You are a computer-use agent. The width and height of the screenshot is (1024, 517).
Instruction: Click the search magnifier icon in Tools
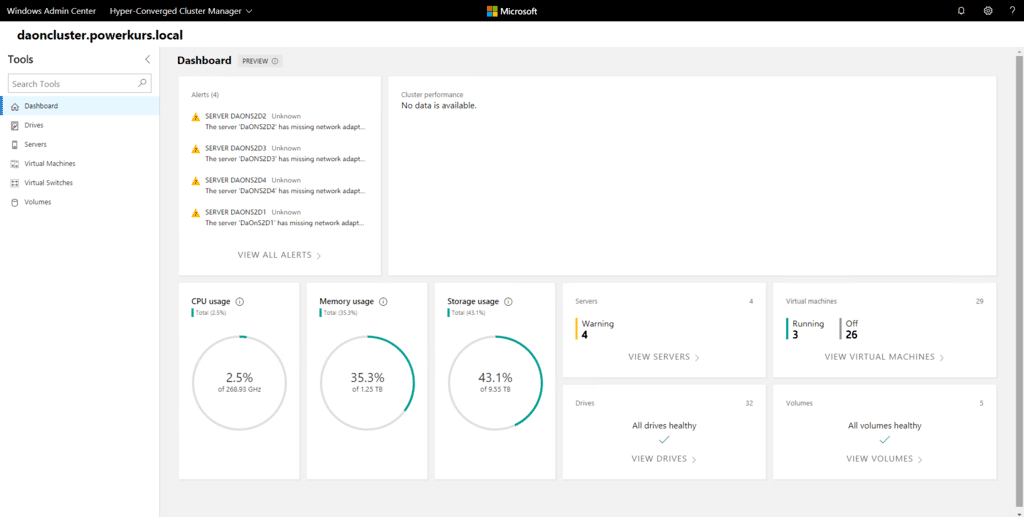pyautogui.click(x=143, y=84)
